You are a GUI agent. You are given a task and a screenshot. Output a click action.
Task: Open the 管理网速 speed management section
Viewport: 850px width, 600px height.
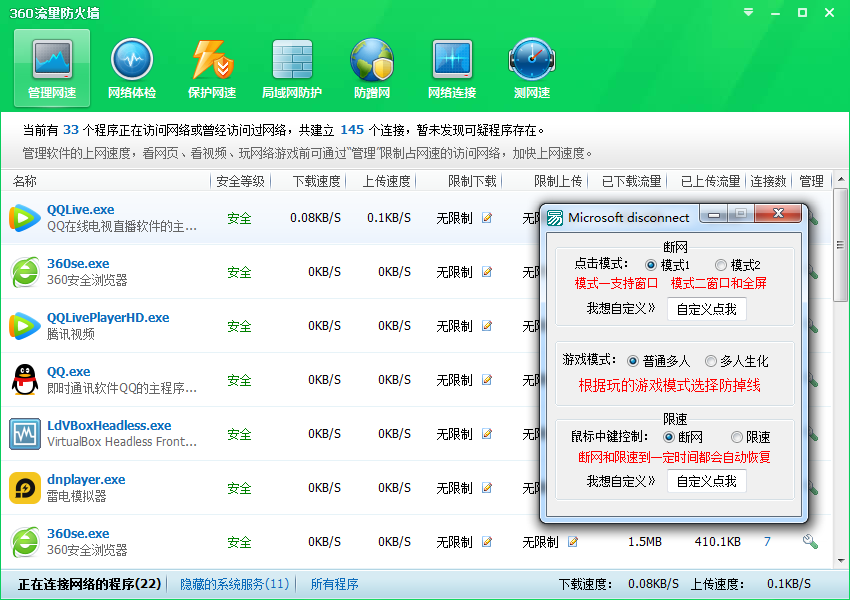pyautogui.click(x=52, y=68)
